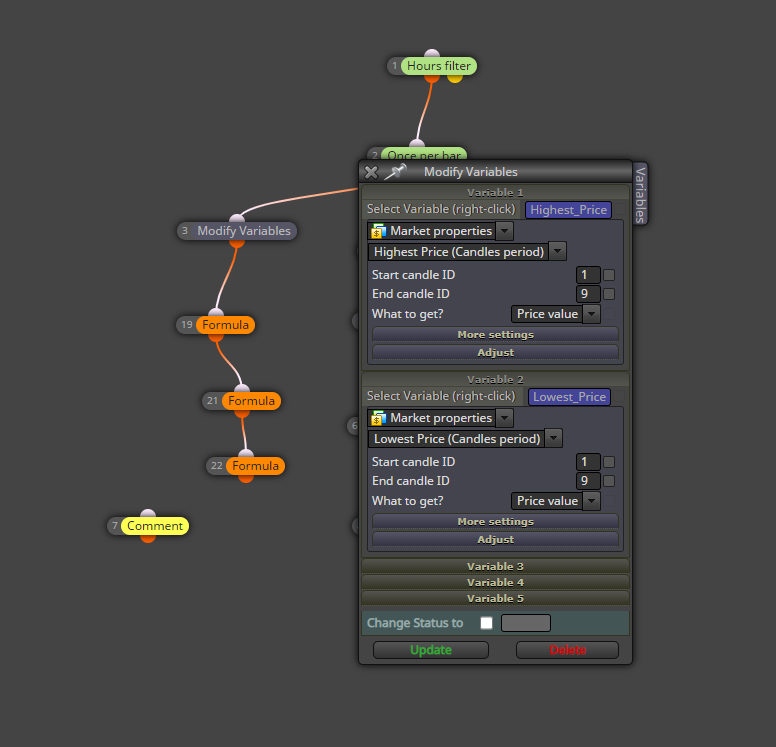Viewport: 776px width, 747px height.
Task: Edit Variable 1 End candle ID field
Action: pyautogui.click(x=588, y=294)
